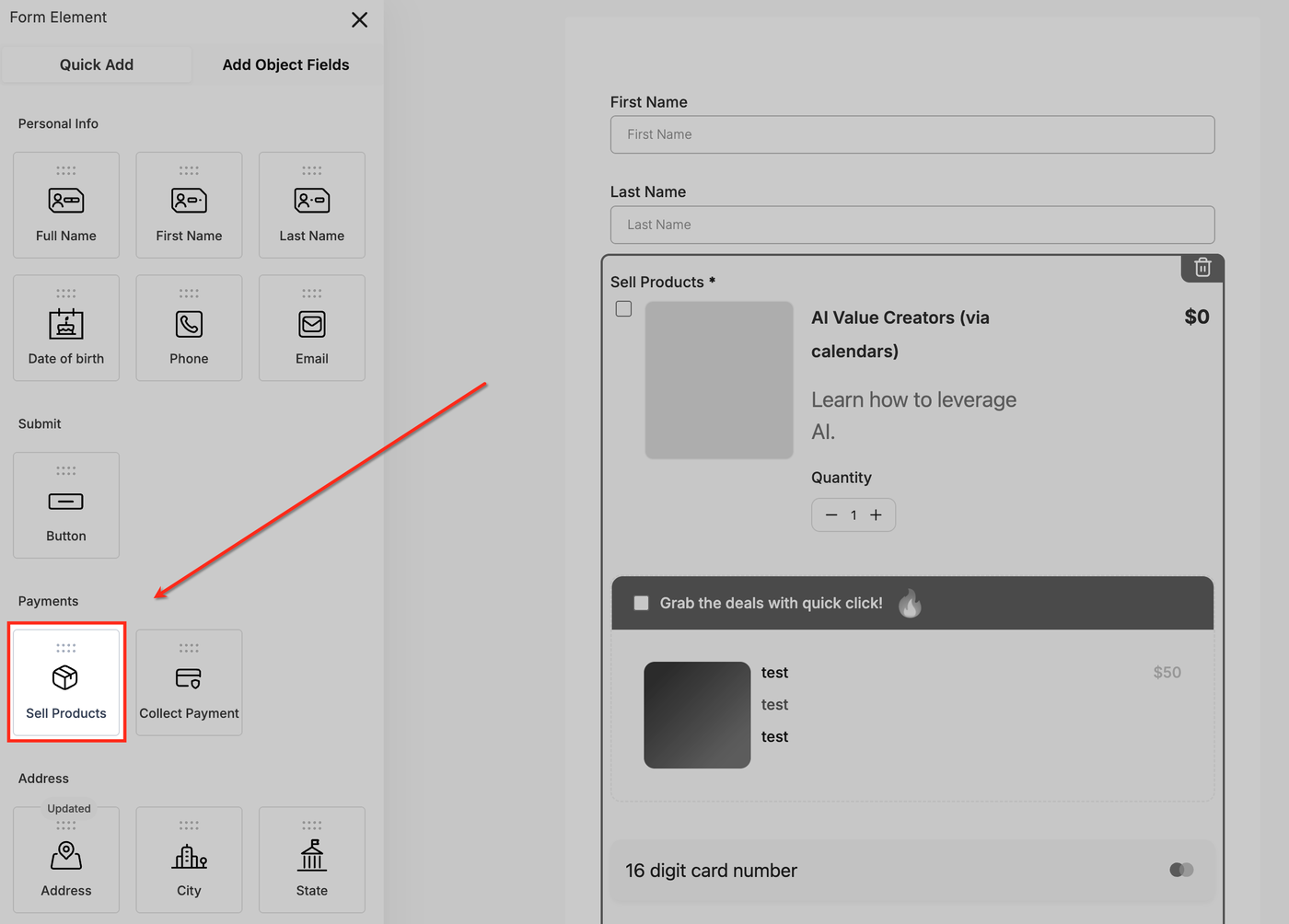The width and height of the screenshot is (1289, 924).
Task: Add the Collect Payment element
Action: coord(189,683)
